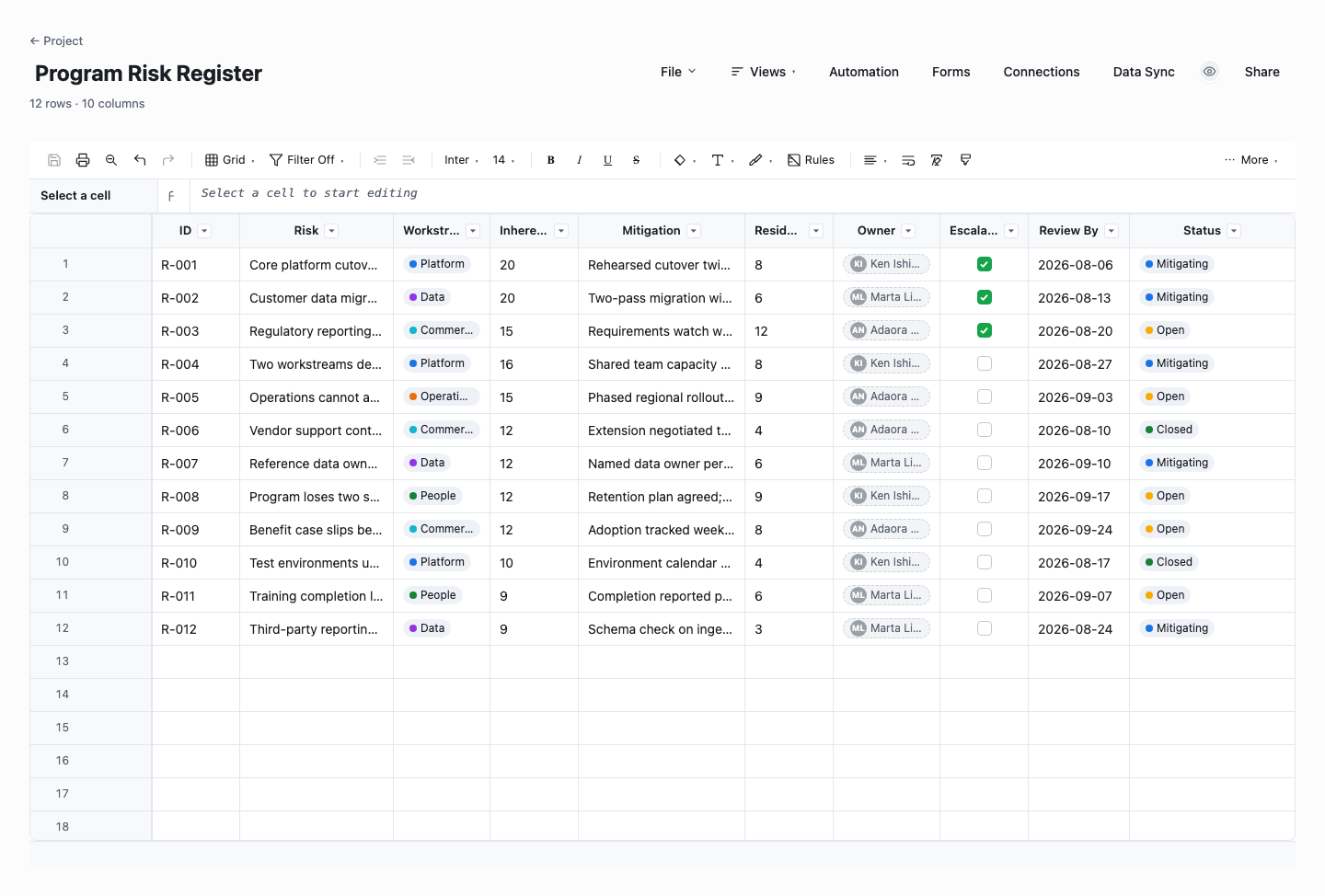
Task: Open the Risk column filter dropdown
Action: pos(332,231)
